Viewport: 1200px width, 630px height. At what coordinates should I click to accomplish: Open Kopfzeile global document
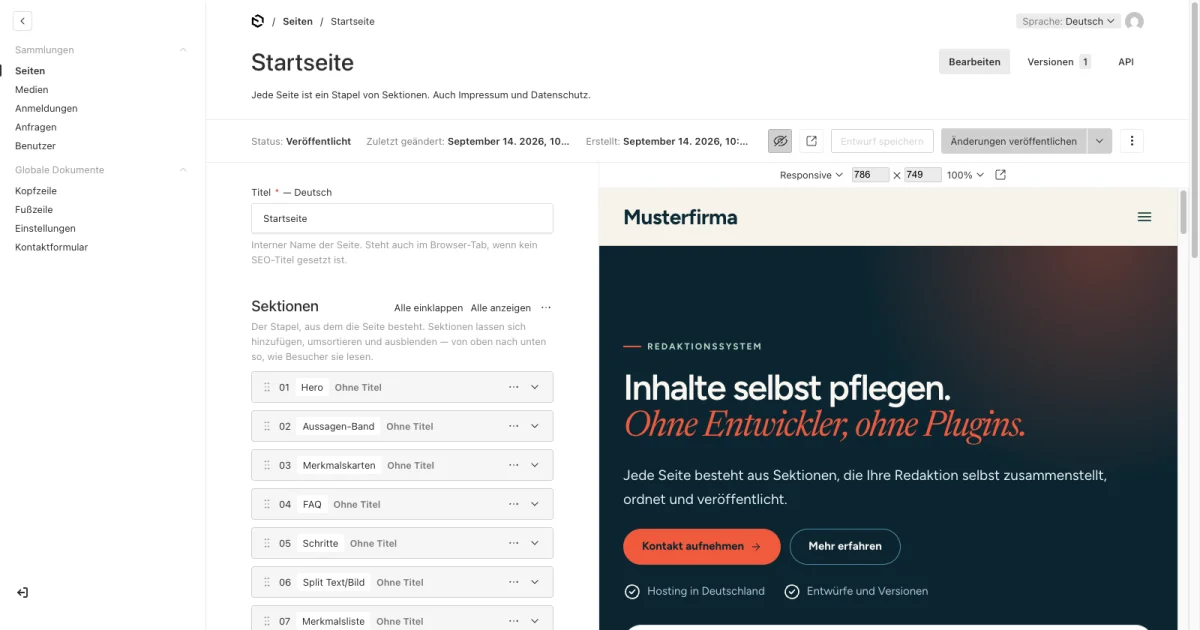(x=36, y=191)
